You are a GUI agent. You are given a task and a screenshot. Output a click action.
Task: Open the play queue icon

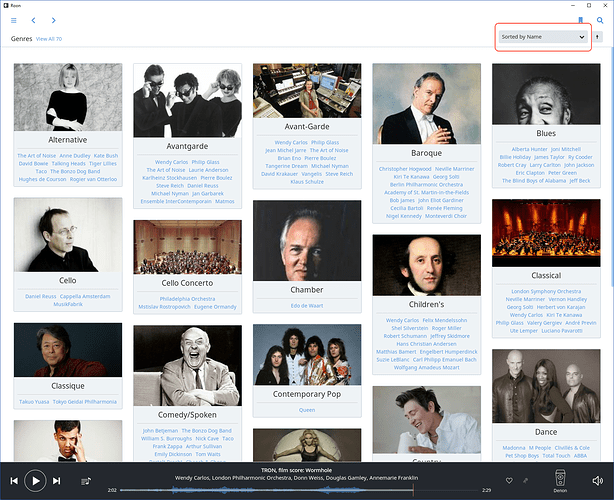pos(85,481)
